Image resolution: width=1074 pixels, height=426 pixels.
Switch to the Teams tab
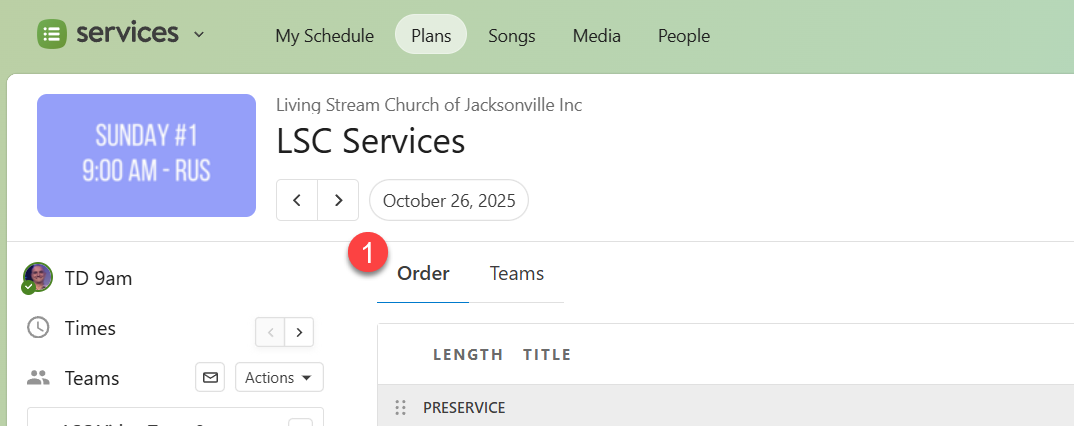pyautogui.click(x=517, y=273)
